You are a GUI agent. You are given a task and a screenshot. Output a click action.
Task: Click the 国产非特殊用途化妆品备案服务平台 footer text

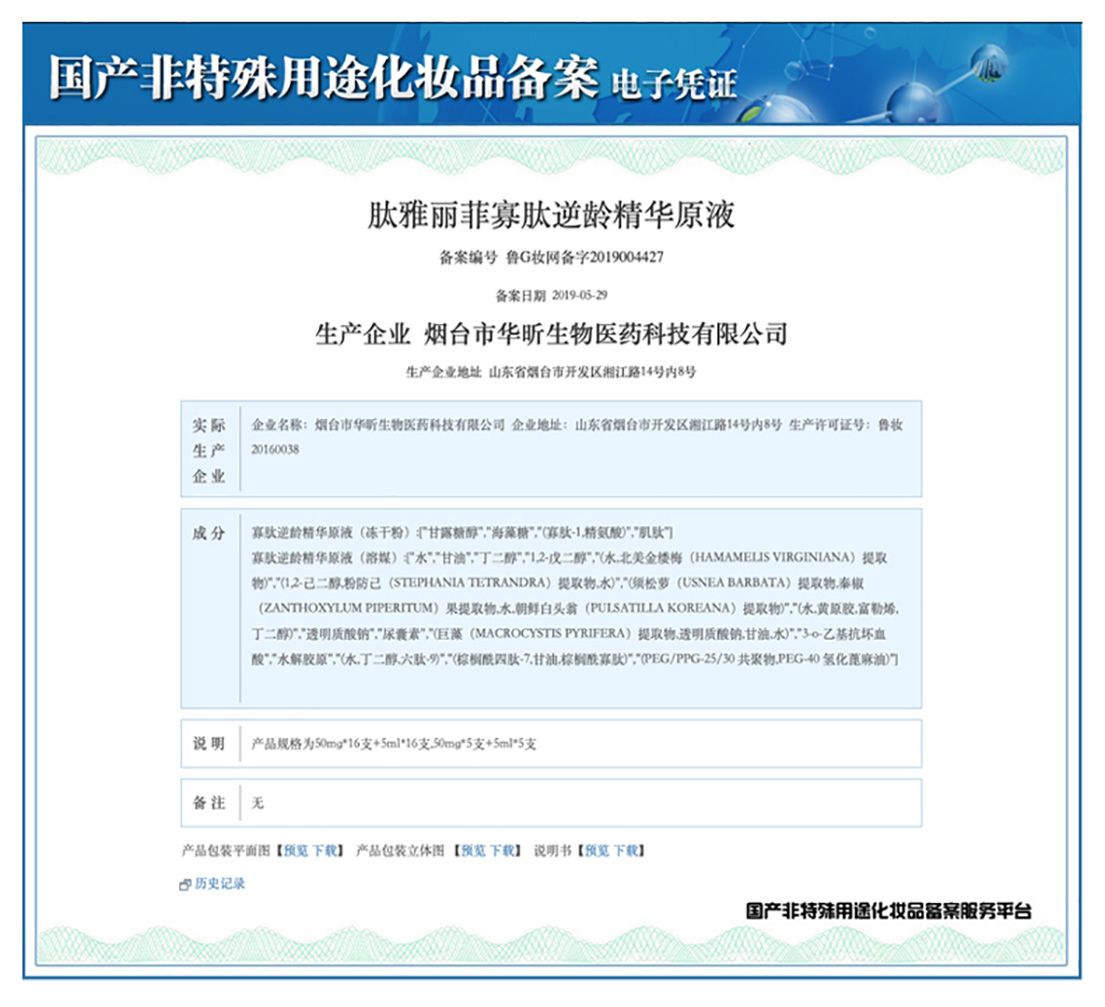pos(888,911)
